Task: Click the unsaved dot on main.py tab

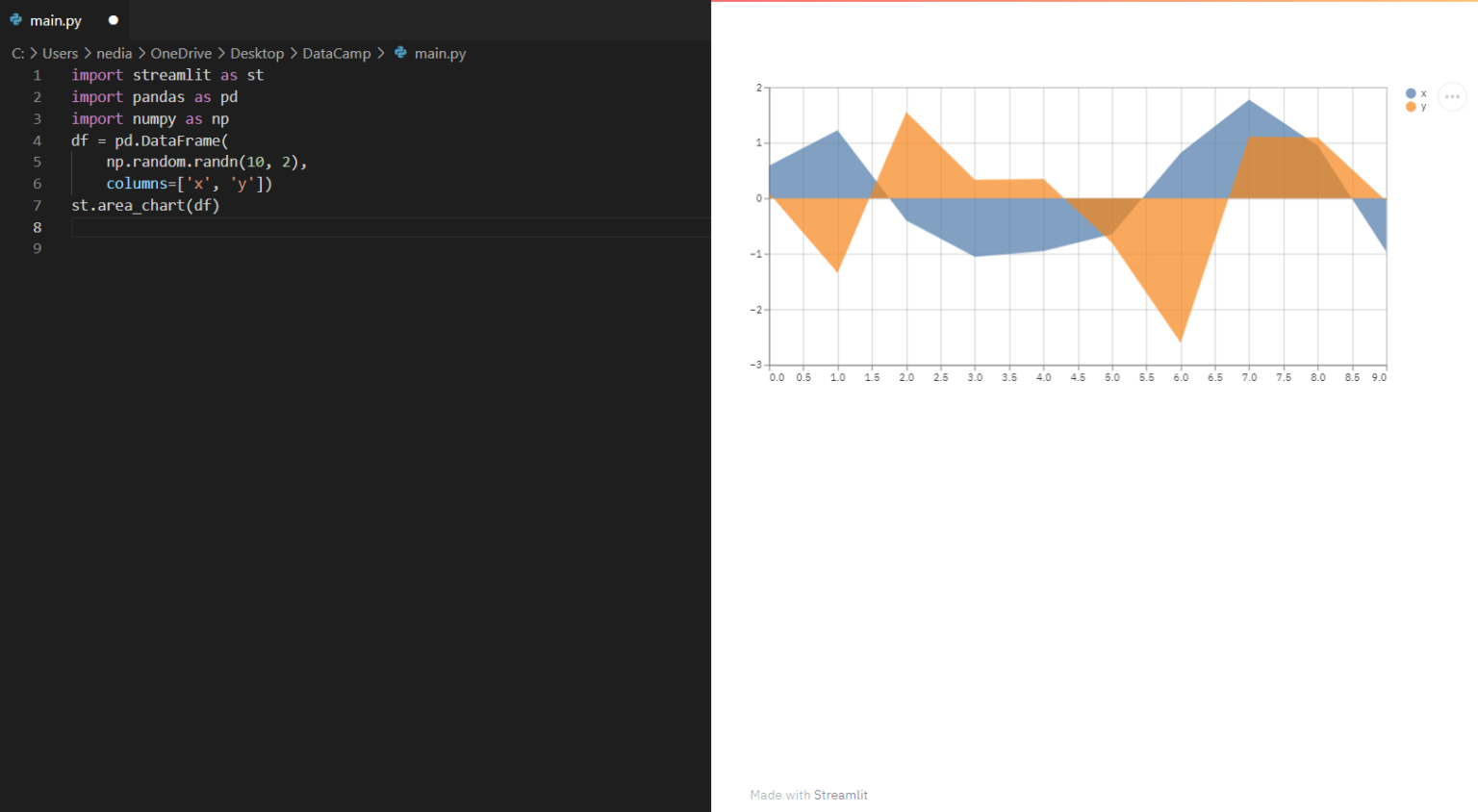Action: pos(113,20)
